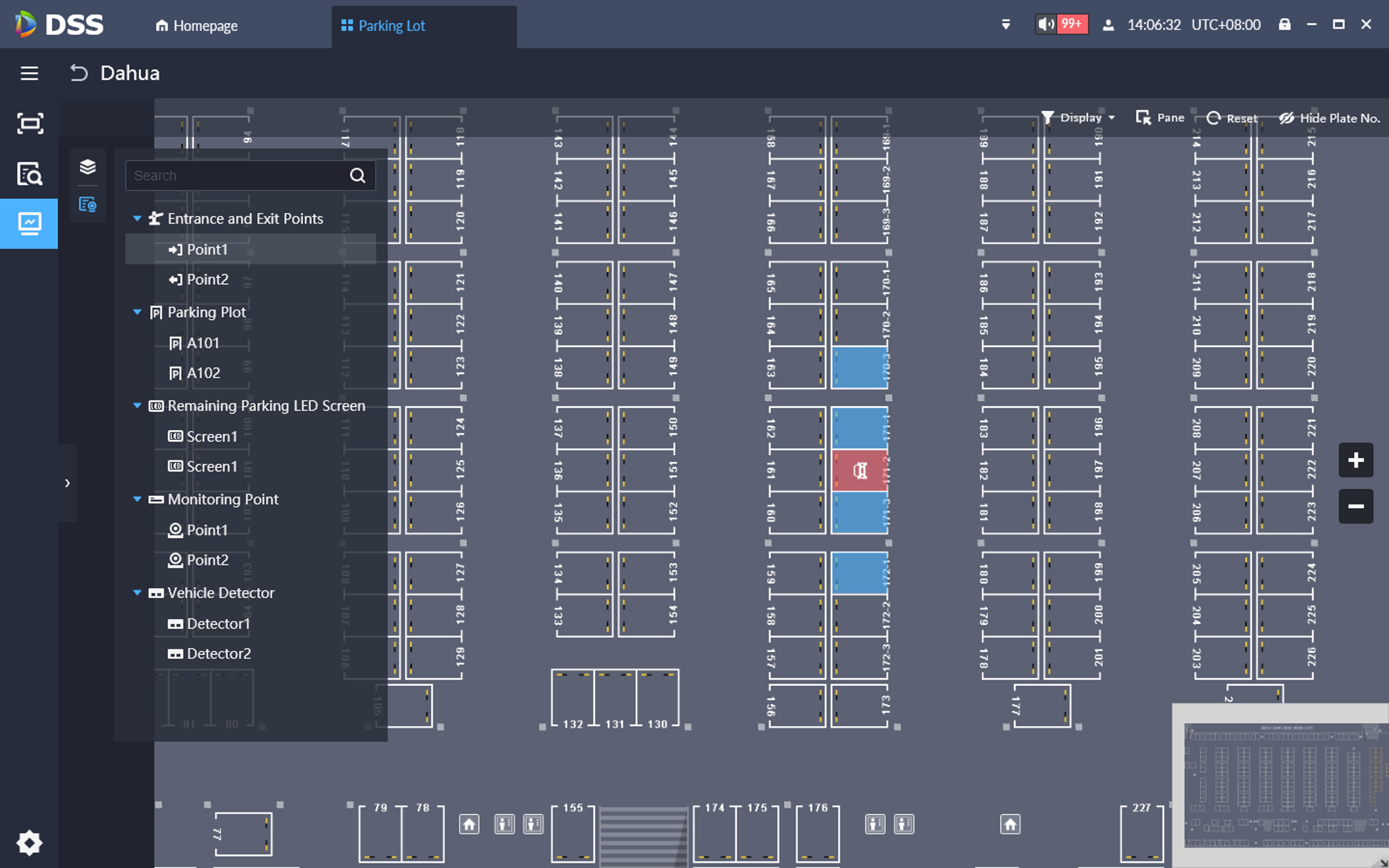Zoom in the map with plus button
The height and width of the screenshot is (868, 1389).
pyautogui.click(x=1356, y=460)
